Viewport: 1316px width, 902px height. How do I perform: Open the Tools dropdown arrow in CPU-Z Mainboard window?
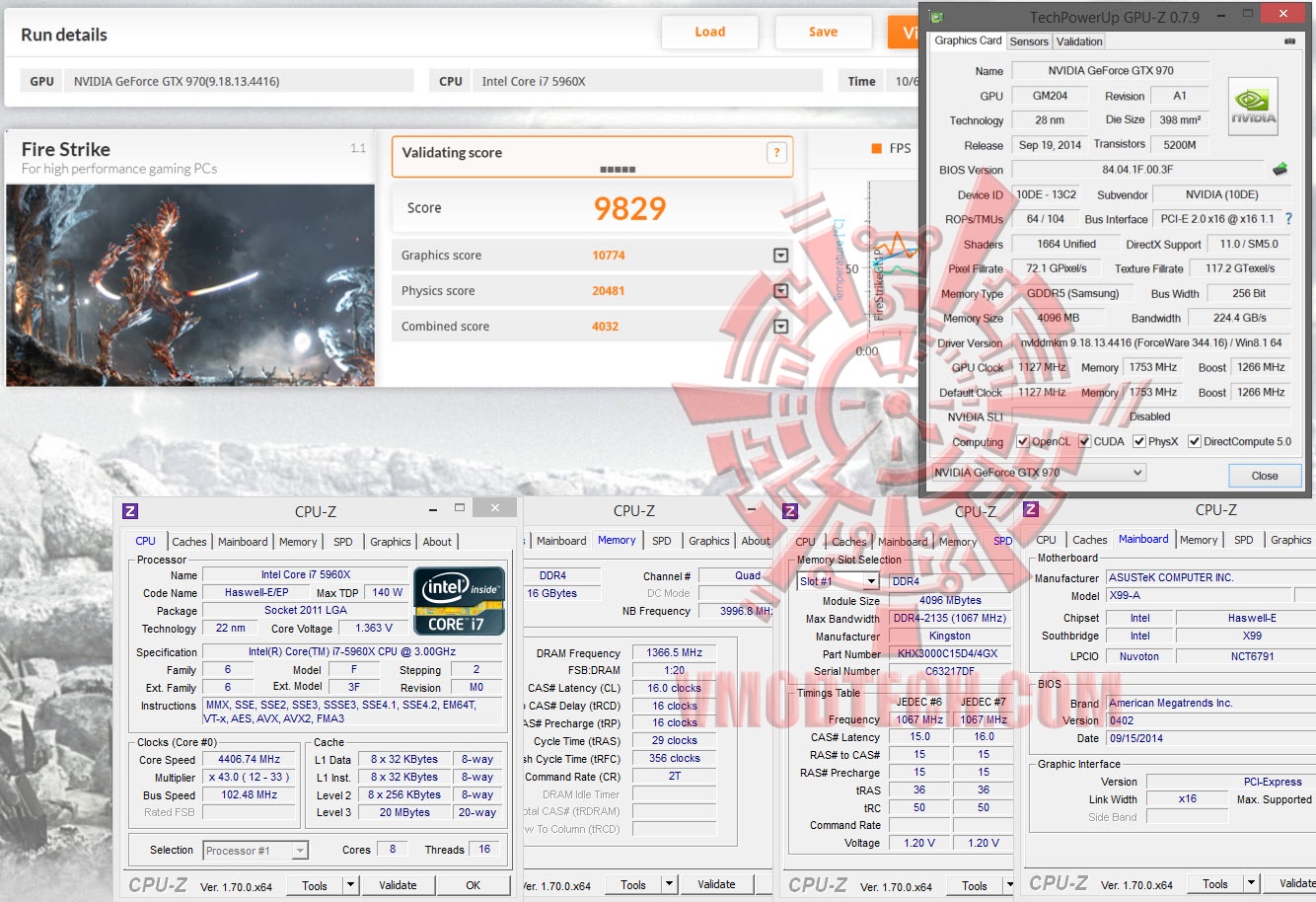coord(1251,883)
